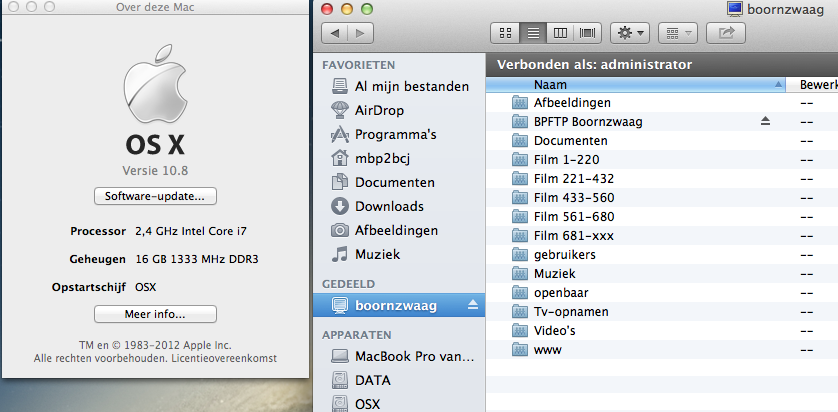Click the Verbonden als: administrator bar
Viewport: 838px width, 412px height.
click(x=662, y=65)
